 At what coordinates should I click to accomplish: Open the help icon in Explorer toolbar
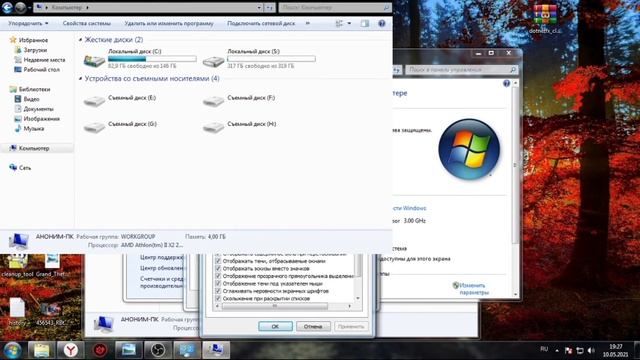(x=382, y=24)
